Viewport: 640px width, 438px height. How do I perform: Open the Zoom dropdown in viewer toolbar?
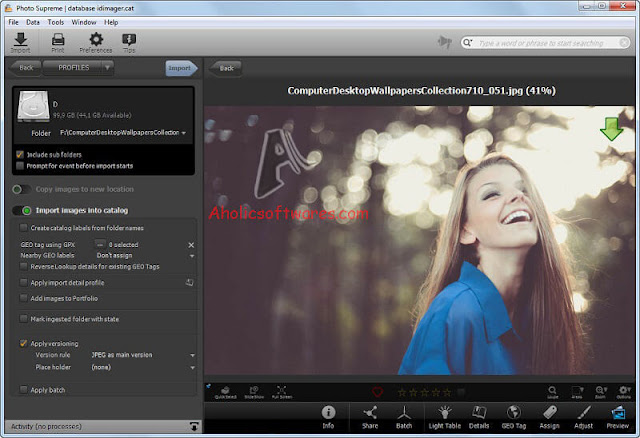[601, 392]
